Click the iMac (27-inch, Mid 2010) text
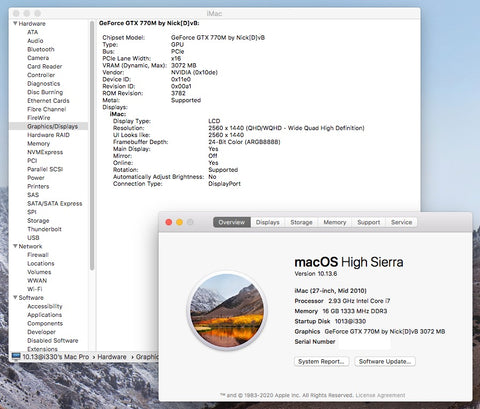 tap(330, 291)
